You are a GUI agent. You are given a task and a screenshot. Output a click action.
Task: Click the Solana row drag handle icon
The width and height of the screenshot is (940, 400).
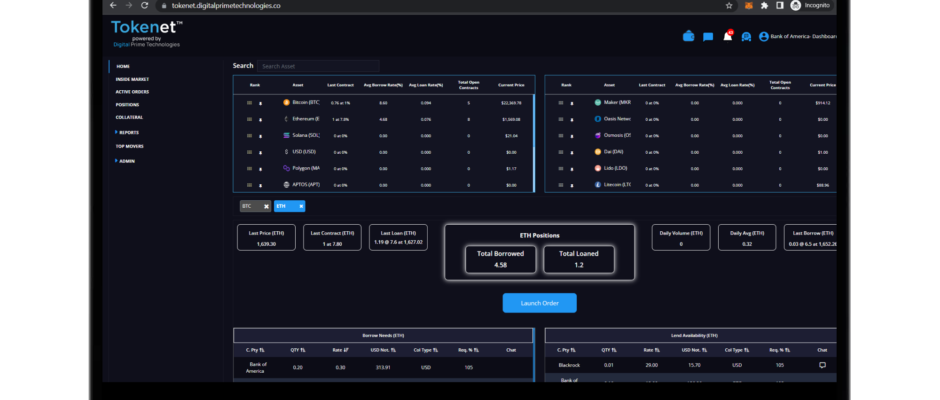click(249, 136)
